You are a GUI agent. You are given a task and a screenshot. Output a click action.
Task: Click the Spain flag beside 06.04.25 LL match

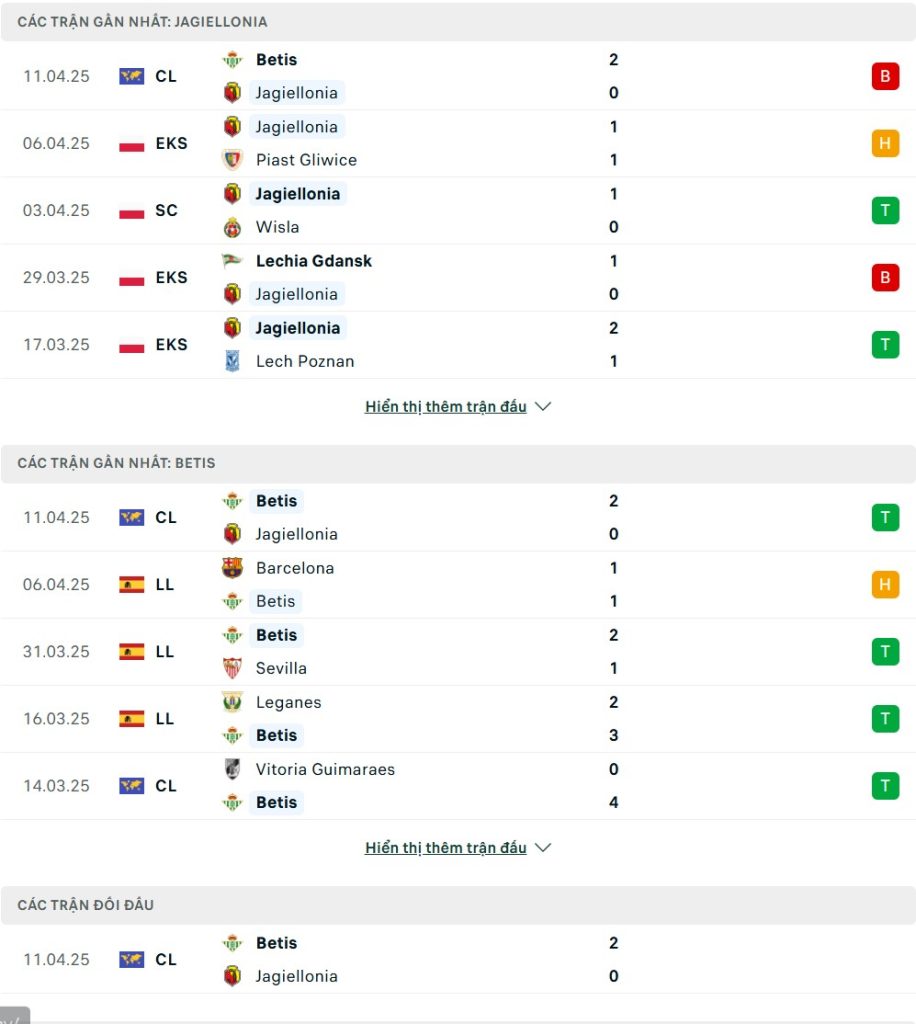coord(132,584)
